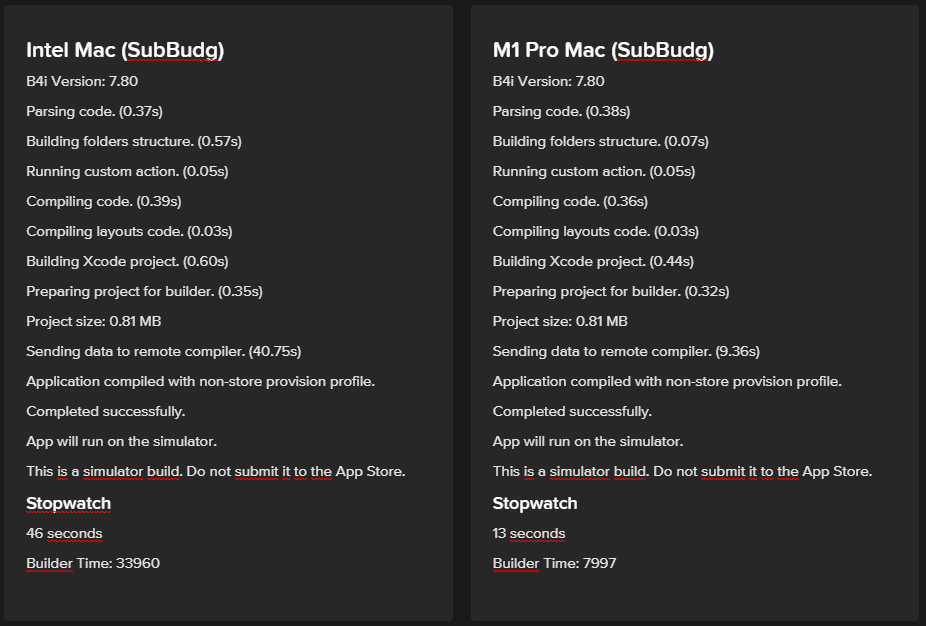
Task: Click Builder Time: 7997 text
Action: point(554,563)
